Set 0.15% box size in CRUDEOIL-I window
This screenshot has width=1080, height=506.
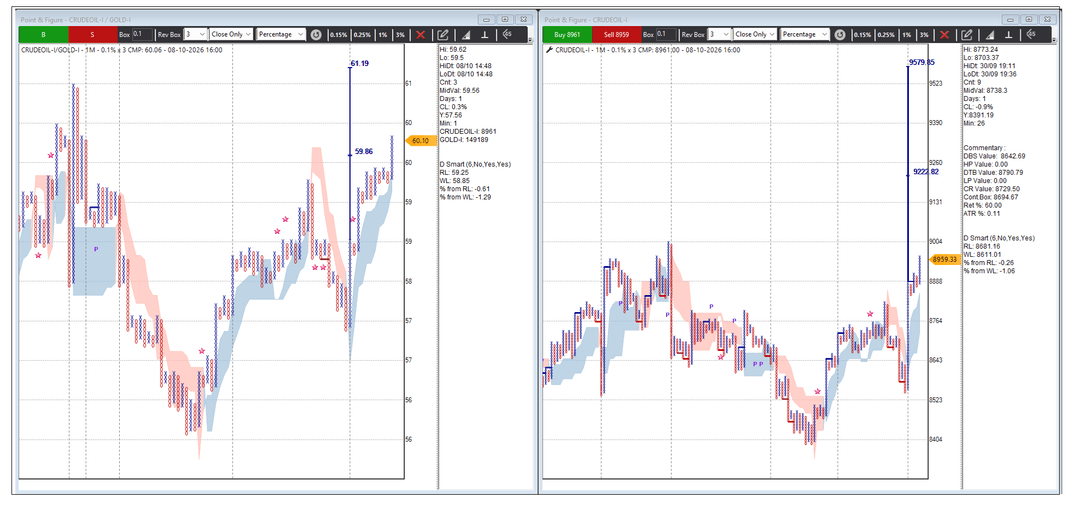[x=862, y=34]
